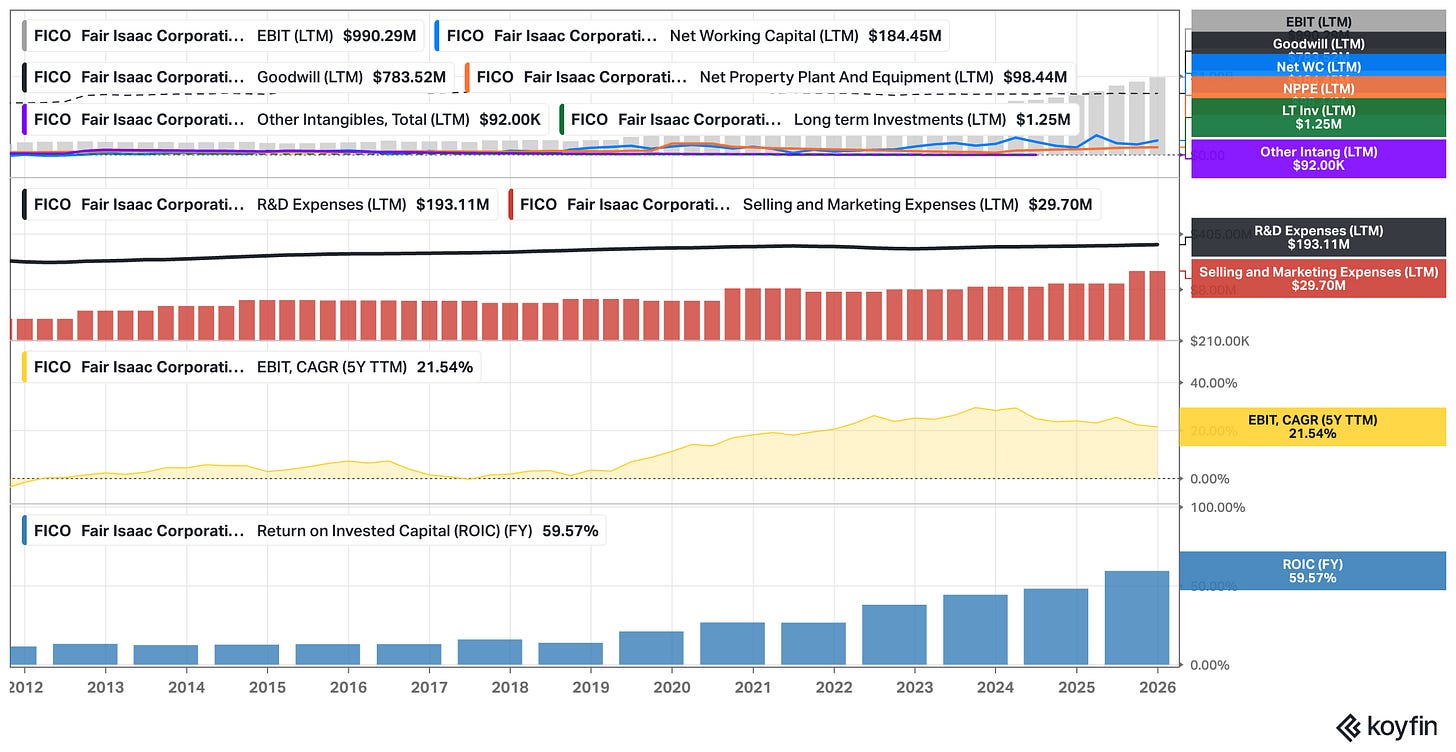Select the $29.70M value in Selling and Marketing legend
The height and width of the screenshot is (752, 1456).
tap(1060, 204)
